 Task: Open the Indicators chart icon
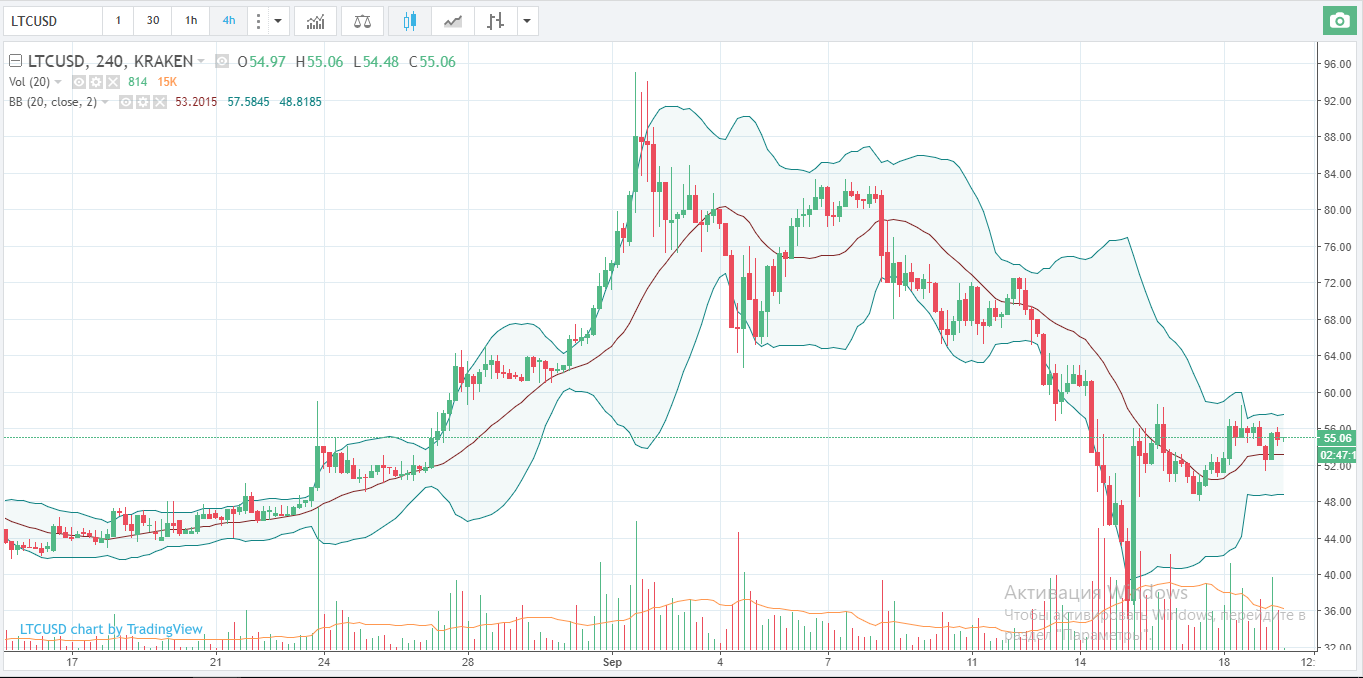(x=315, y=21)
